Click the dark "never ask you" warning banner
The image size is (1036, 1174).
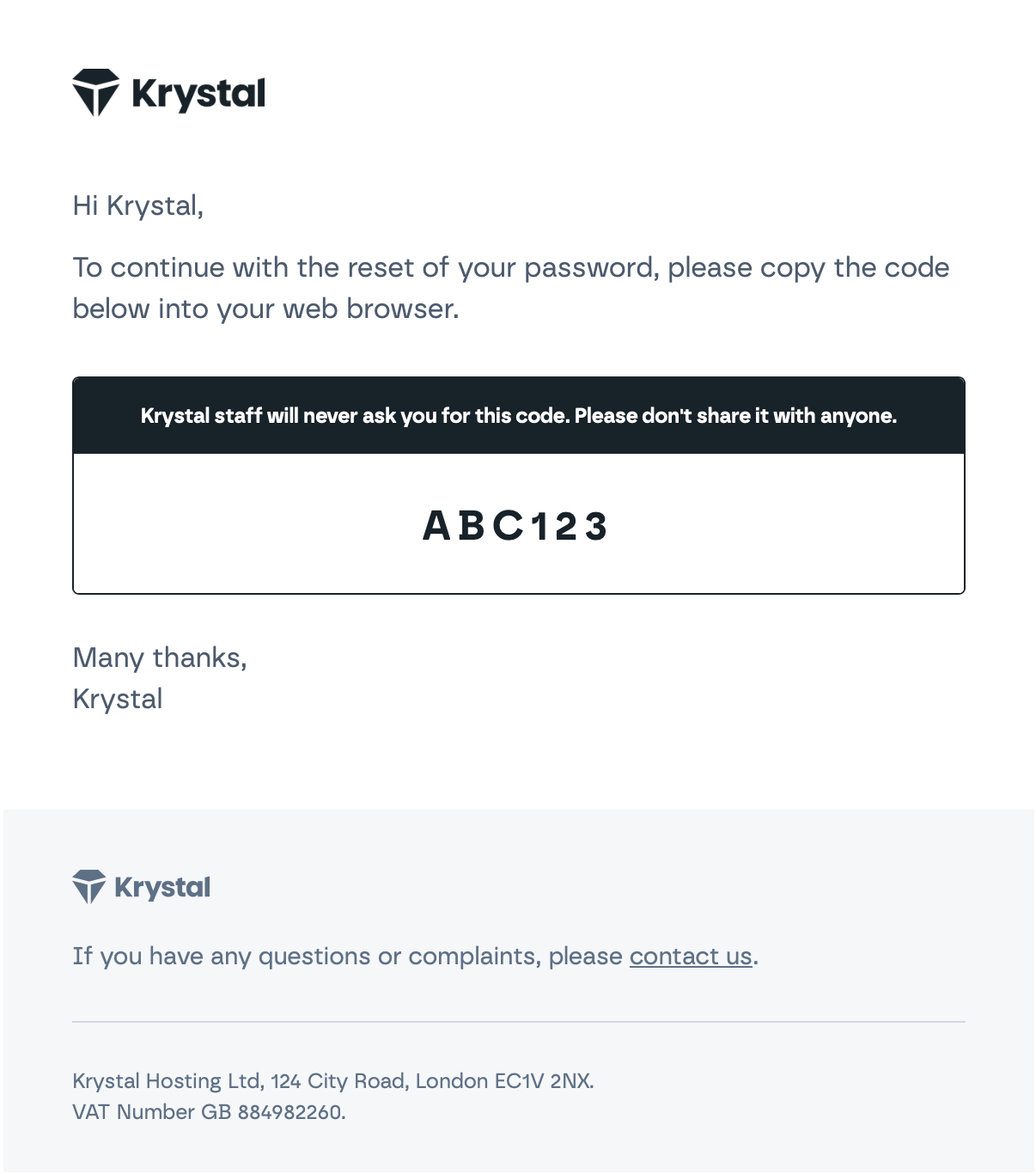518,416
